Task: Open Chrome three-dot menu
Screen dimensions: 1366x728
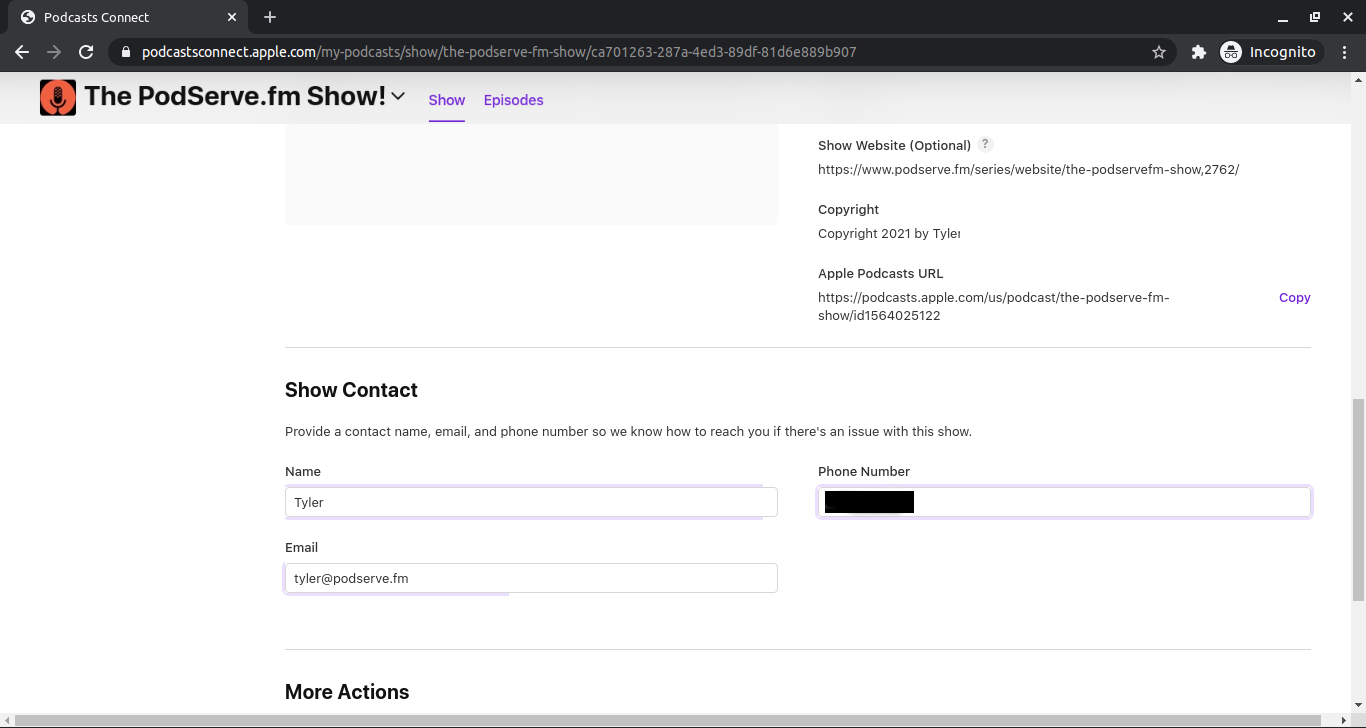Action: point(1345,52)
